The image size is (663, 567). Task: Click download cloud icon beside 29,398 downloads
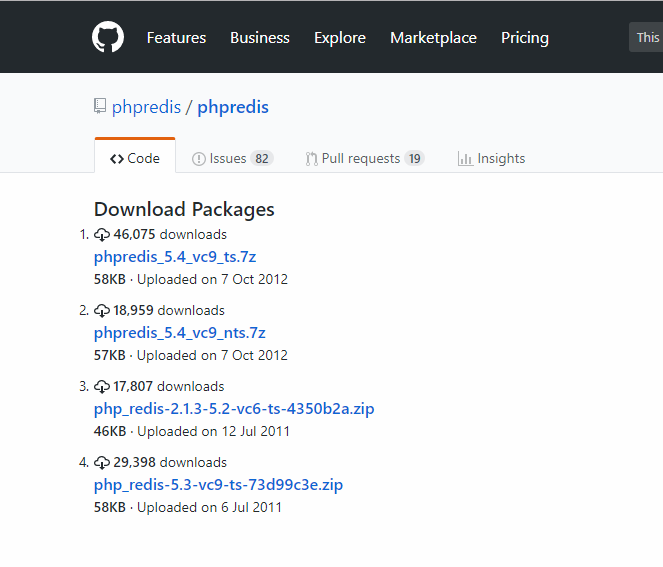(102, 463)
